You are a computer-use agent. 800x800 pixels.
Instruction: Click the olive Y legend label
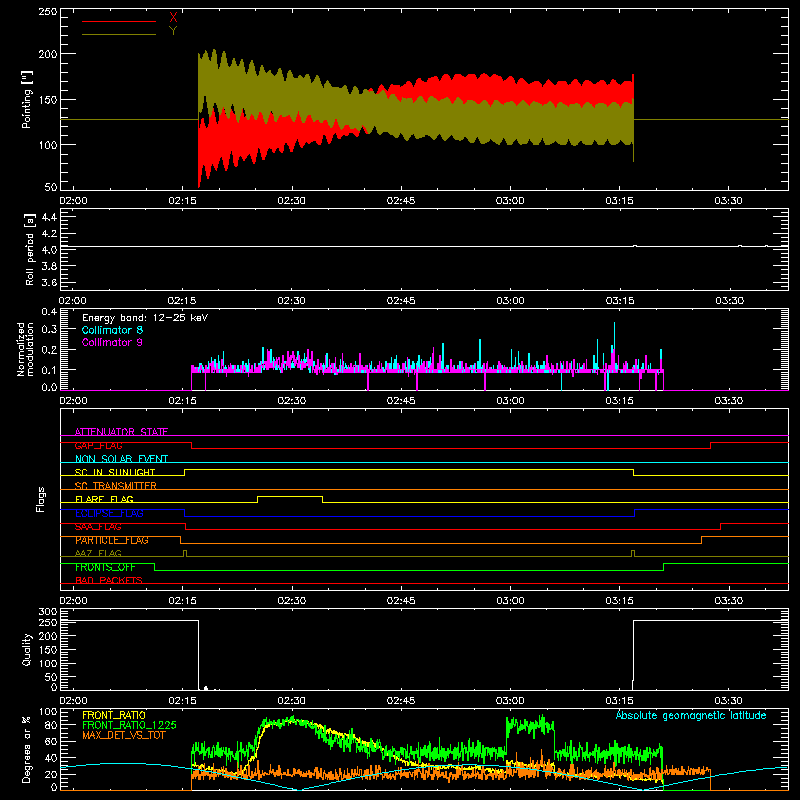pos(173,31)
